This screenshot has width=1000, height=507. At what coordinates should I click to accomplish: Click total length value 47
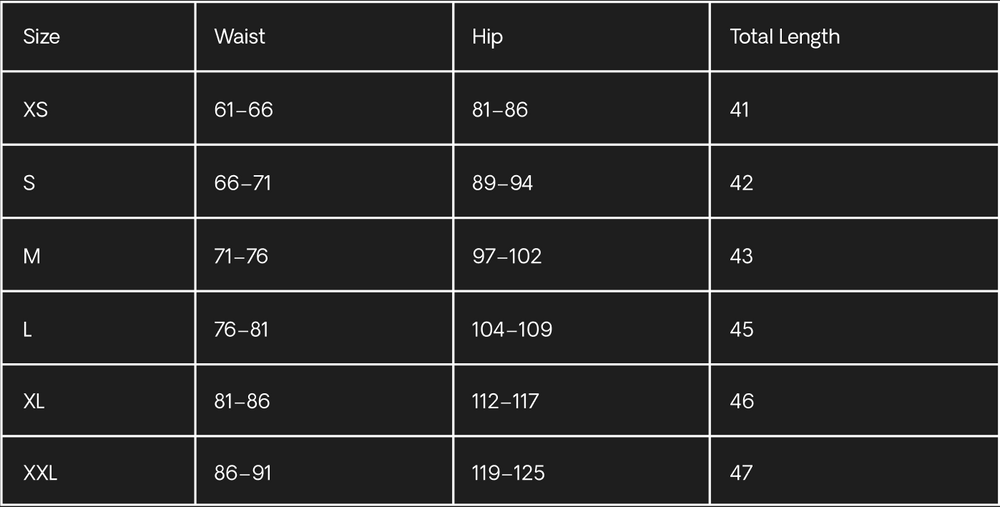(x=741, y=473)
